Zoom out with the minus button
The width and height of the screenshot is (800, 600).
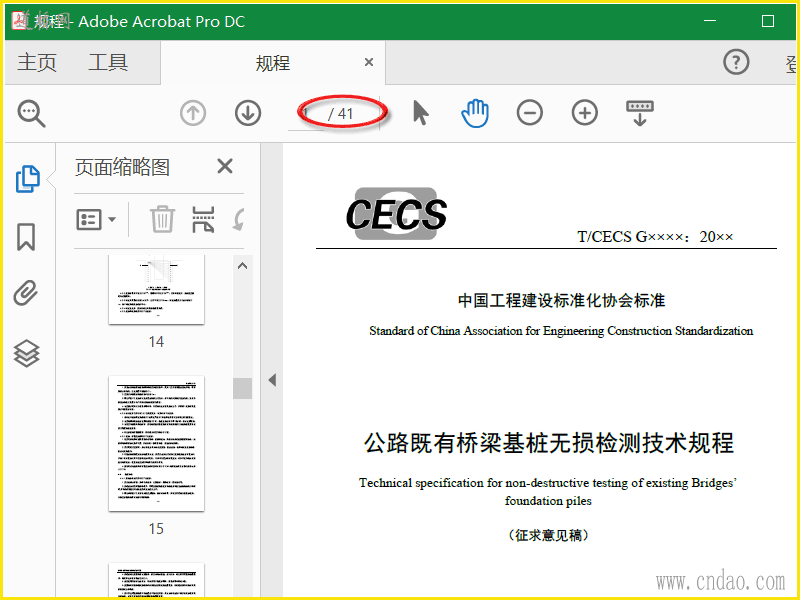(x=530, y=113)
